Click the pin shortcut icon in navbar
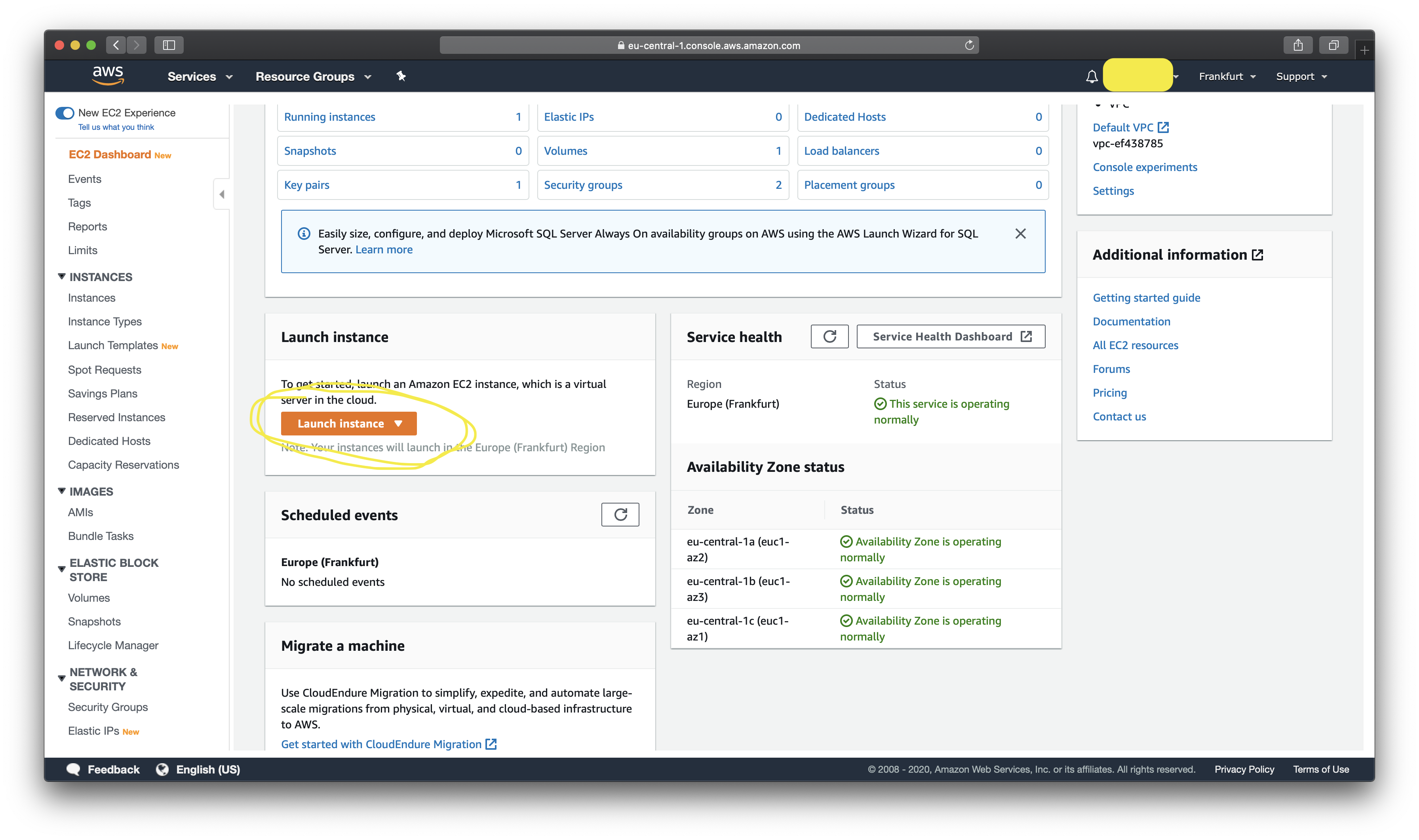Image resolution: width=1419 pixels, height=840 pixels. point(401,76)
